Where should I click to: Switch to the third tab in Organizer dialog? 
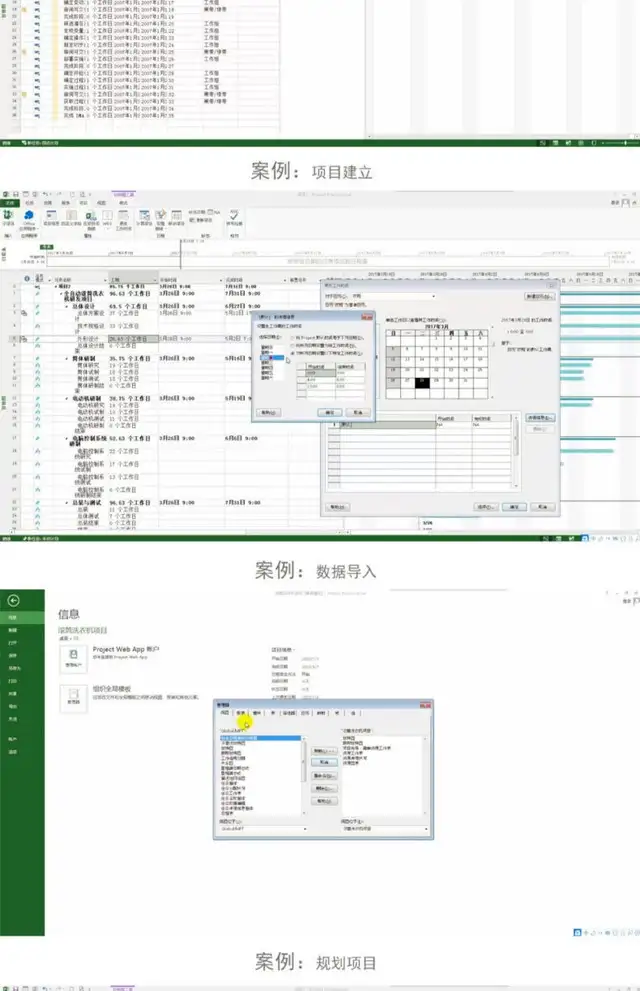tap(257, 712)
